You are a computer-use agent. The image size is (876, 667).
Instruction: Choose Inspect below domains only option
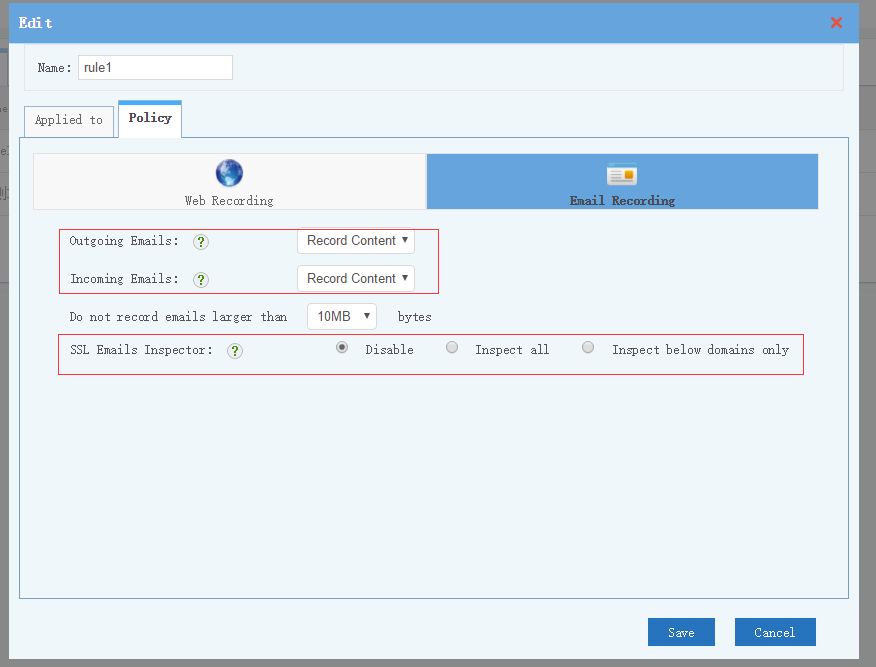pos(588,347)
